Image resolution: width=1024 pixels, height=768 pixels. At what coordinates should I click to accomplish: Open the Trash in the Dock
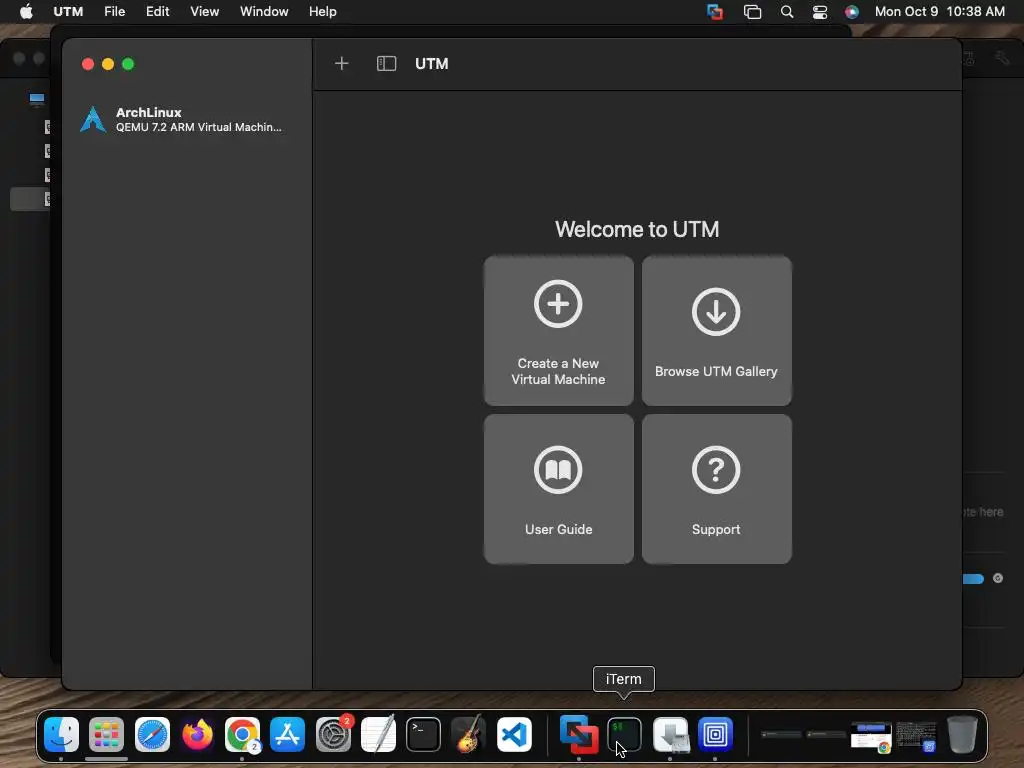(962, 735)
